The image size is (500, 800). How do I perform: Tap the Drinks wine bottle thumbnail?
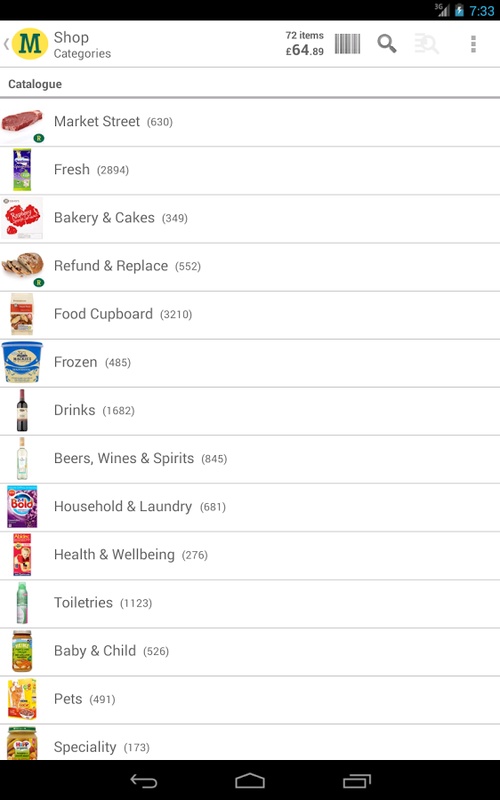coord(22,410)
